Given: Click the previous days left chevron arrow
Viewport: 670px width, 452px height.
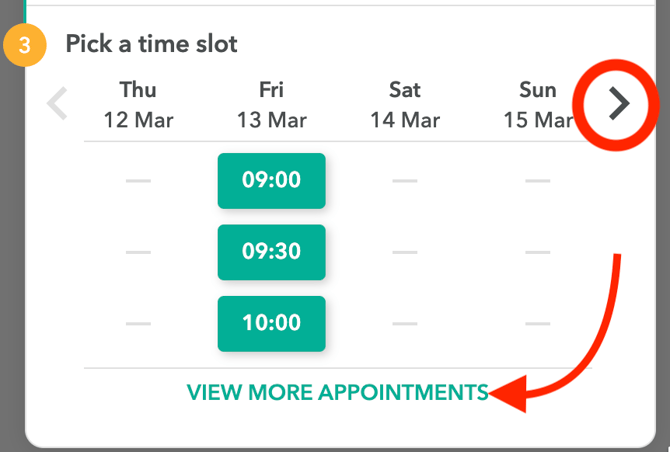Looking at the screenshot, I should (x=57, y=103).
